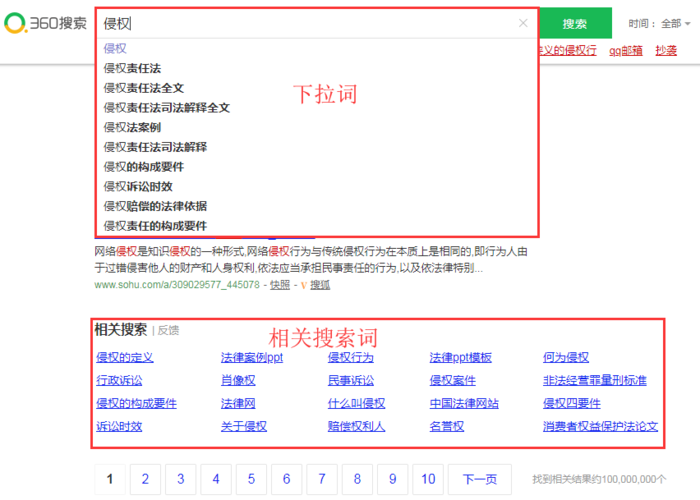
Task: Open related search 法律网
Action: pyautogui.click(x=238, y=404)
